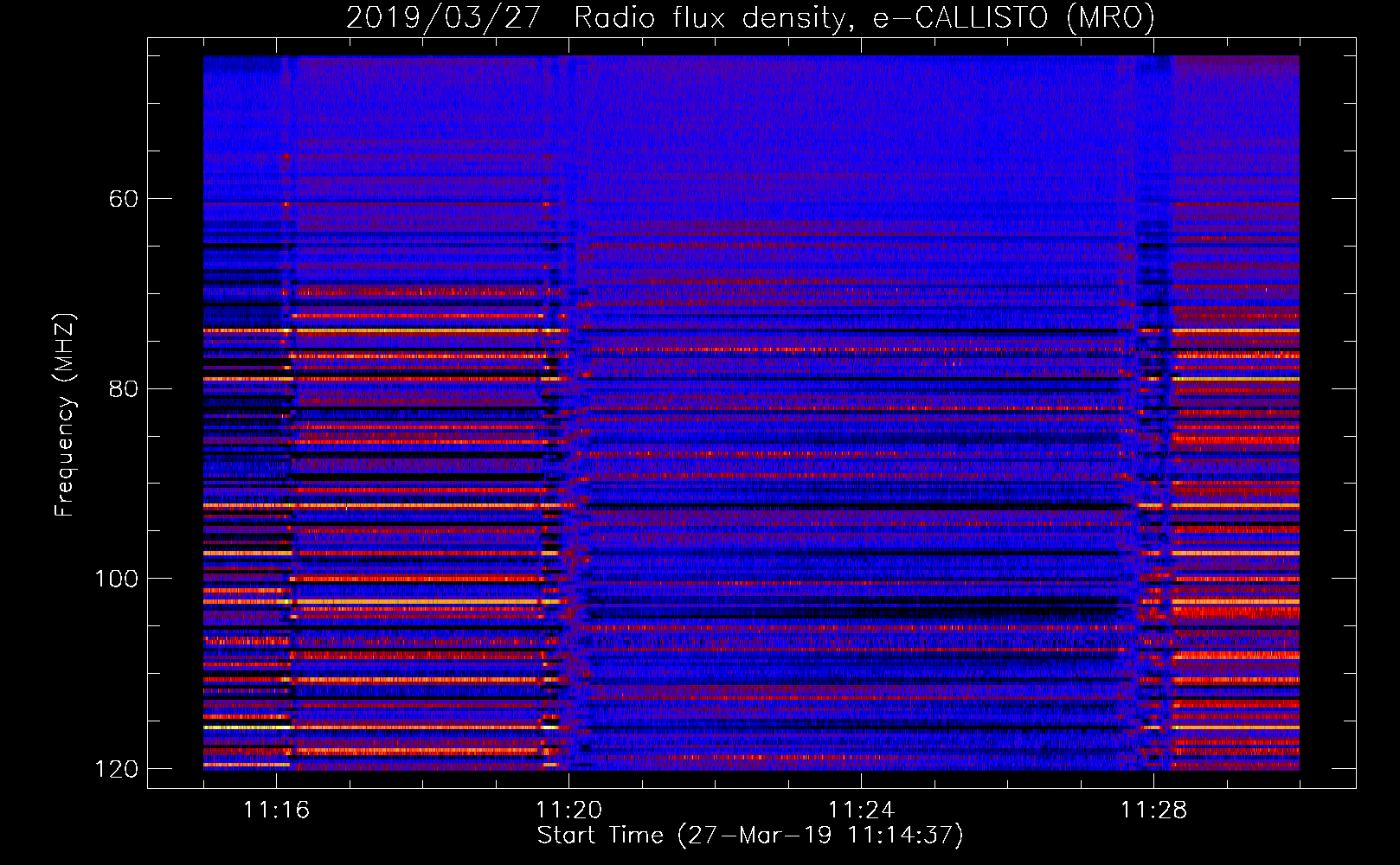Click the 11:28 time tick label

(x=1153, y=810)
